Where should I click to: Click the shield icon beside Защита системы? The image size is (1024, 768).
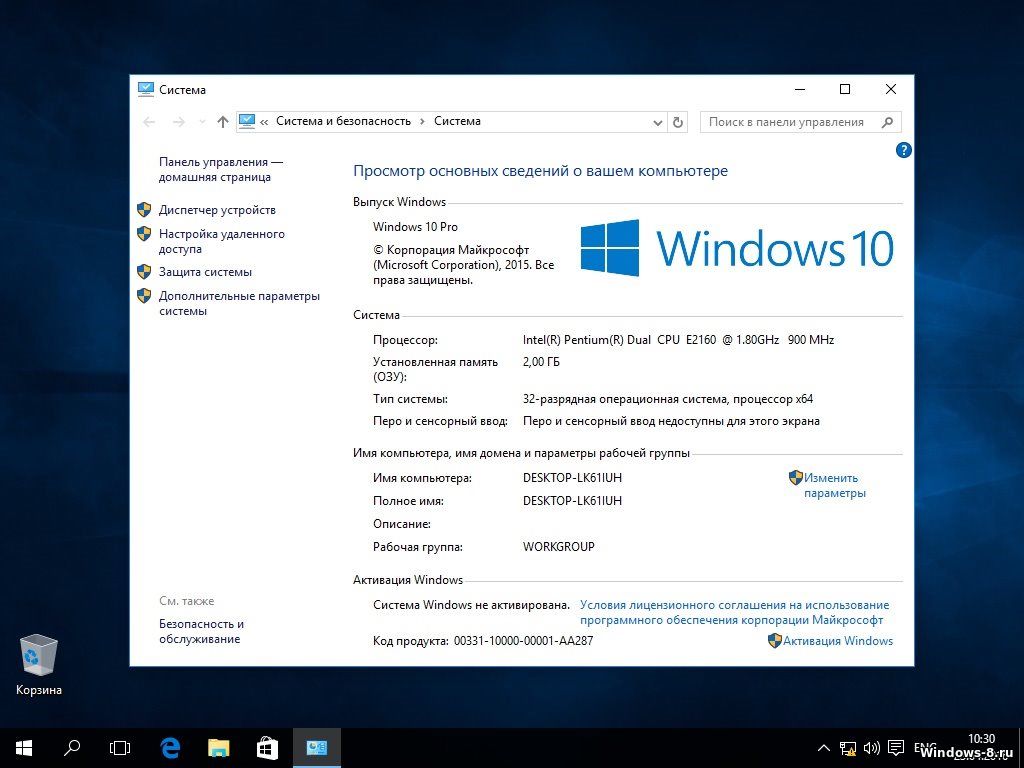(x=144, y=272)
